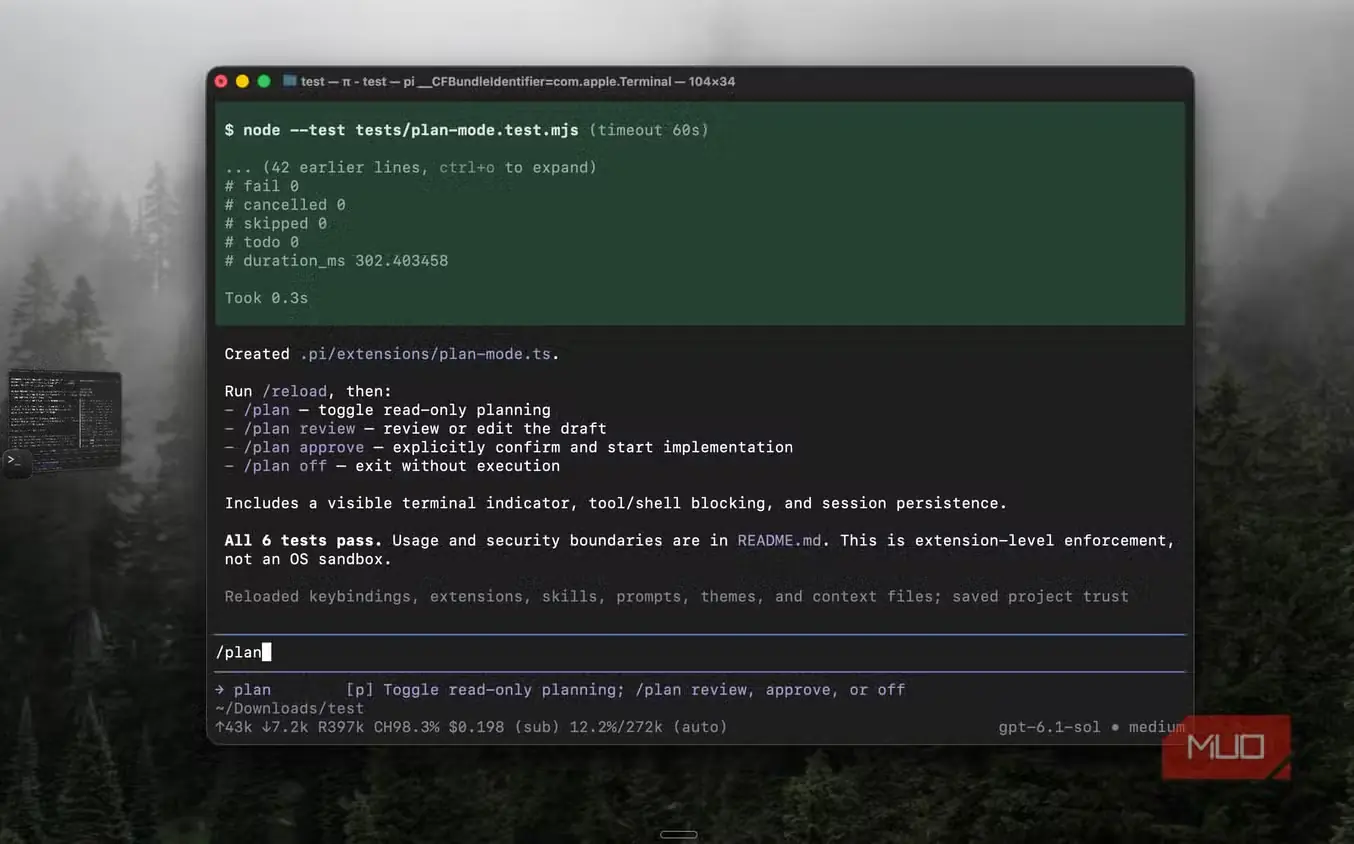Click the "toggle read-only planning" list line
The height and width of the screenshot is (844, 1354).
(388, 410)
